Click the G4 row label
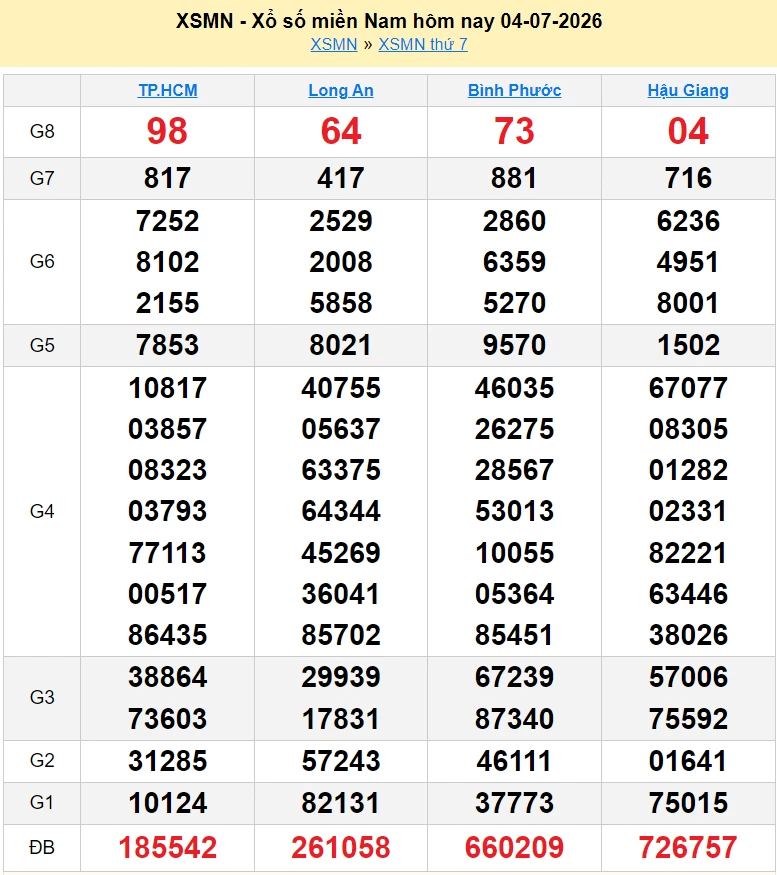This screenshot has height=875, width=777. (x=42, y=511)
